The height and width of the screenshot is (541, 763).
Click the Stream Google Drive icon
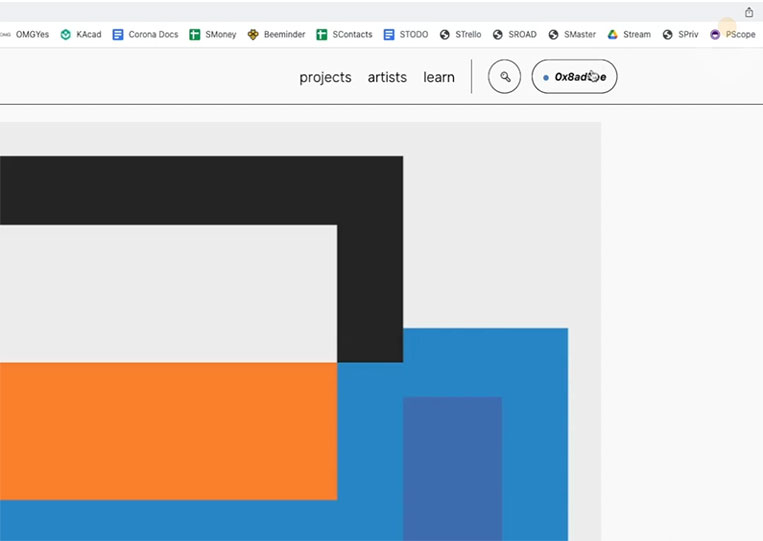tap(613, 35)
